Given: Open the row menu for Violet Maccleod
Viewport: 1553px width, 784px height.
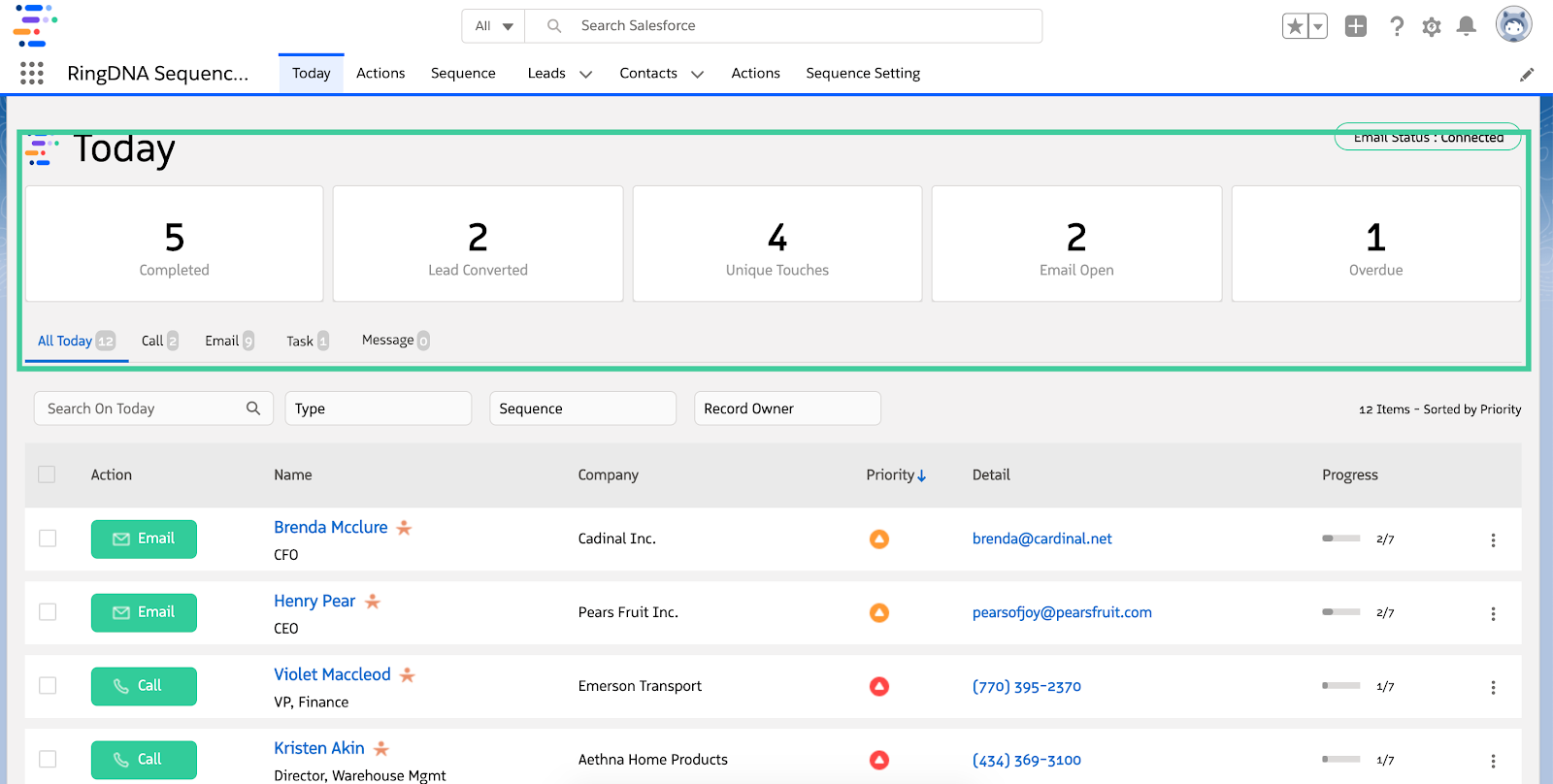Looking at the screenshot, I should coord(1493,688).
